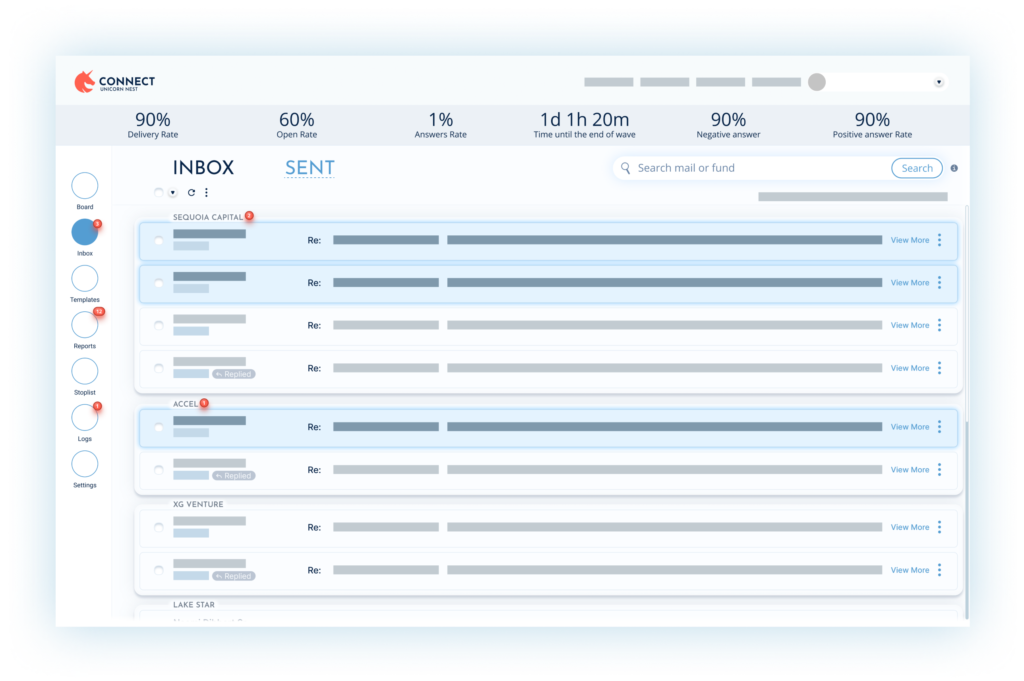Switch to the INBOX tab

203,168
